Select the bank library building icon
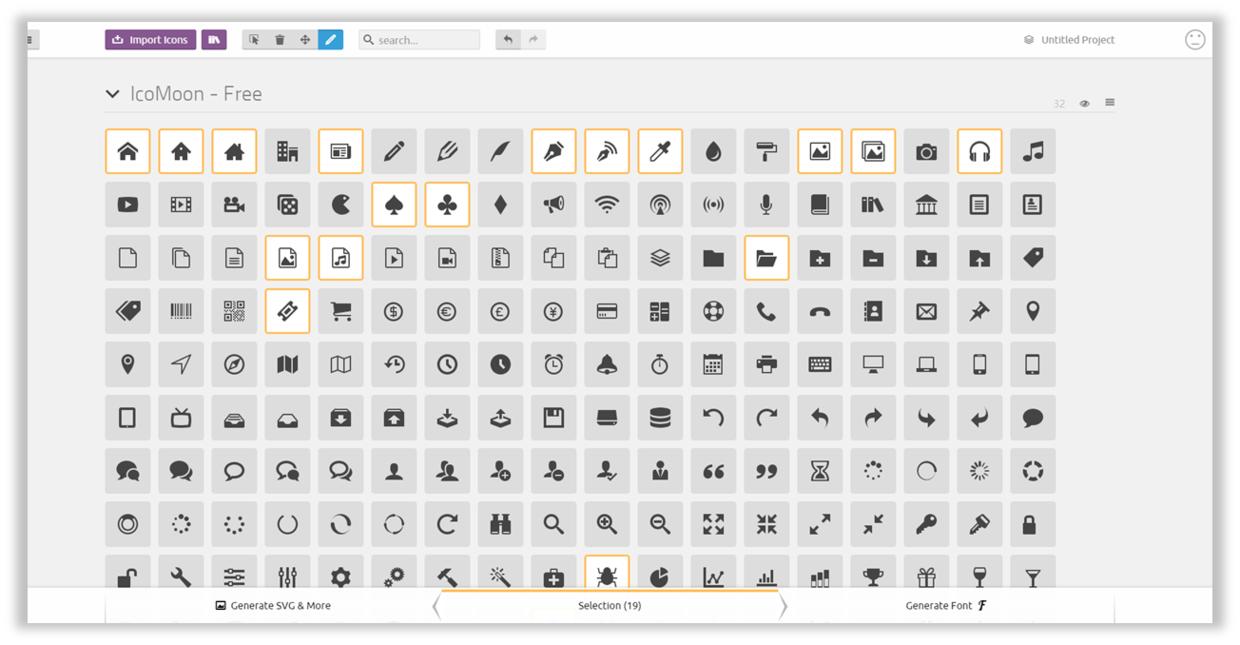The image size is (1240, 645). (x=927, y=205)
